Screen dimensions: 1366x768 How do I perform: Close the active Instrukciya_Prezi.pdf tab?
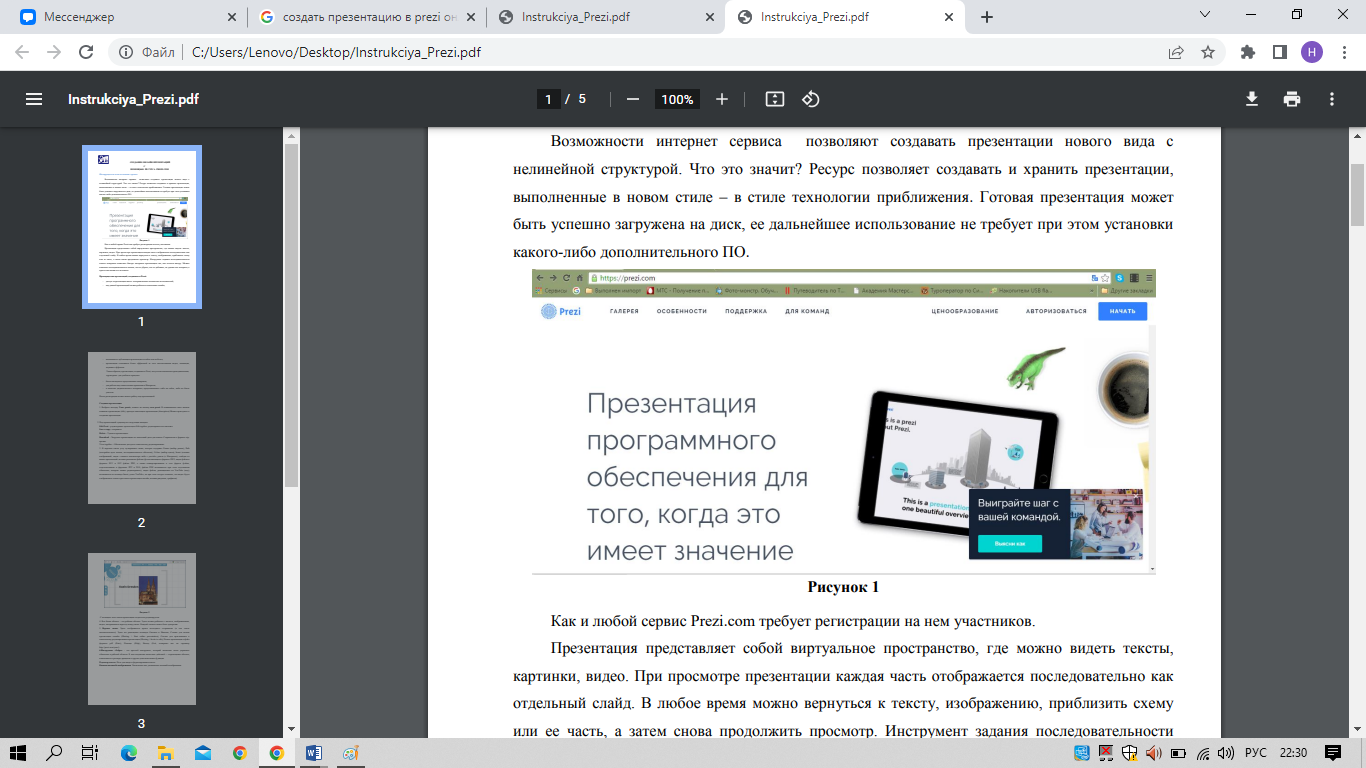949,17
